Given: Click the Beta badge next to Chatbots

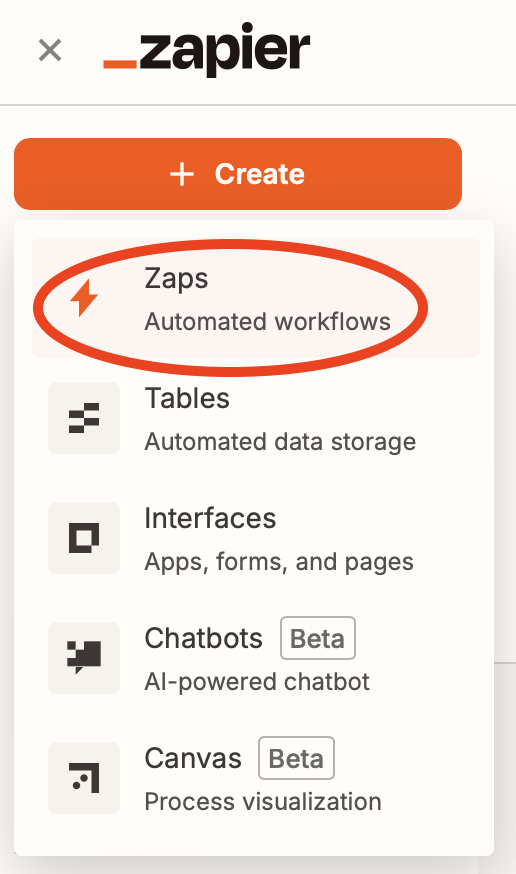Looking at the screenshot, I should click(318, 638).
